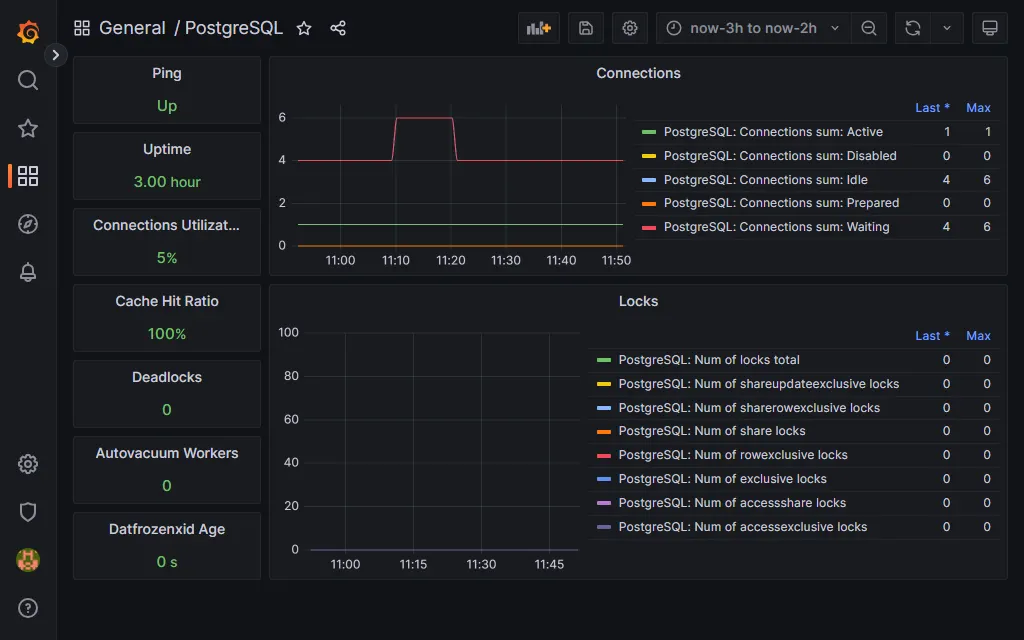Refresh the dashboard
The width and height of the screenshot is (1024, 640).
(912, 28)
